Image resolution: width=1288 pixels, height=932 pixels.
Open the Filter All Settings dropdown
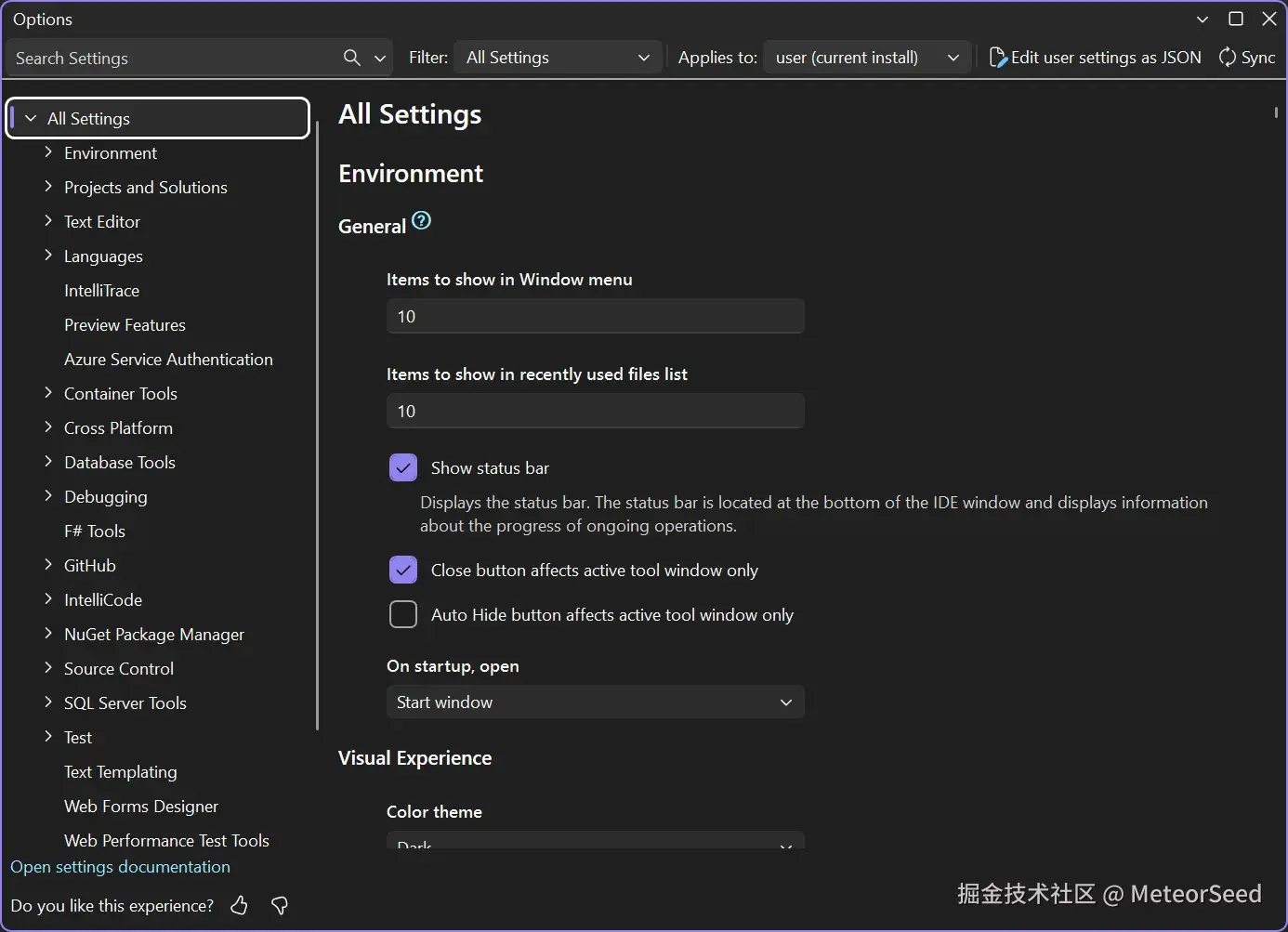click(x=558, y=58)
